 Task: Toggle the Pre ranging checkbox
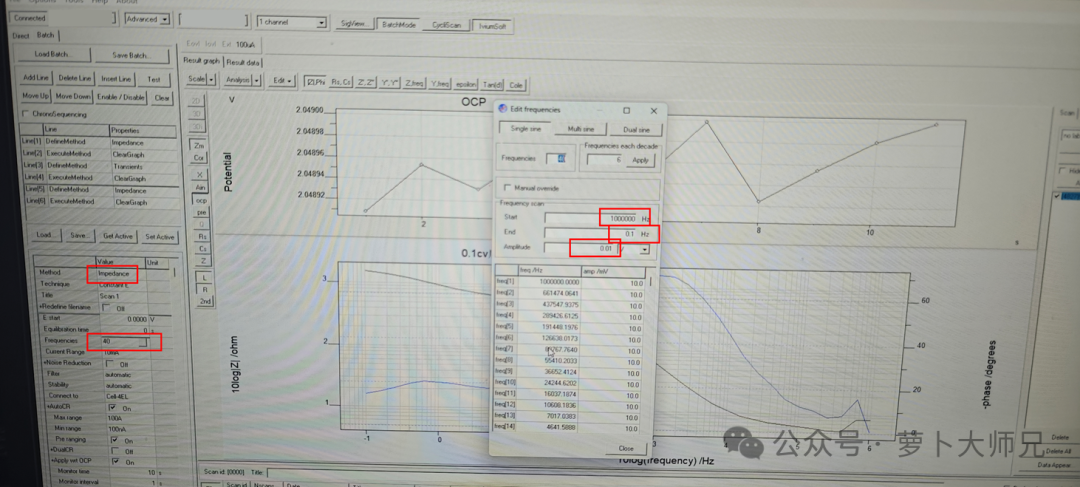(115, 439)
